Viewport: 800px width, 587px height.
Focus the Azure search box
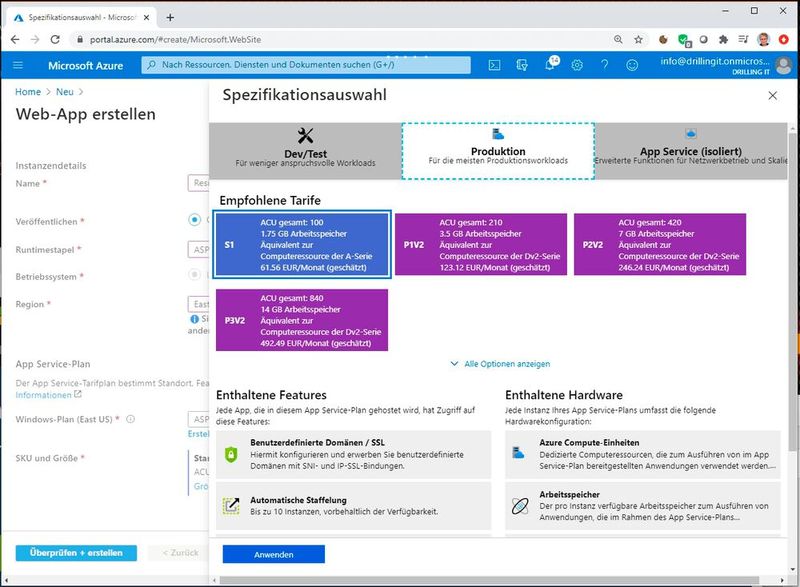tap(306, 65)
